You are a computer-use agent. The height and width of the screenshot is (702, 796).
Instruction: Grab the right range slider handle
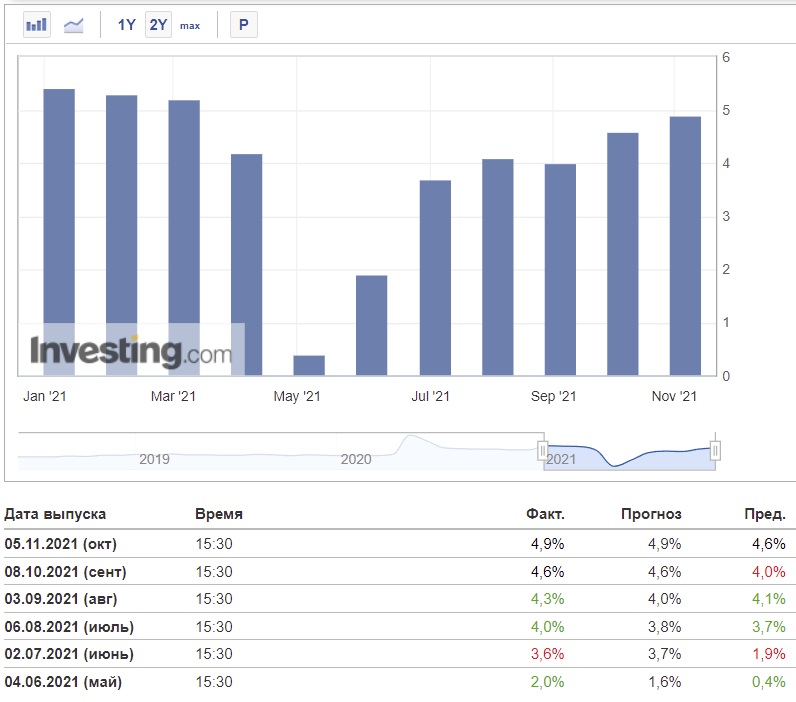(715, 450)
